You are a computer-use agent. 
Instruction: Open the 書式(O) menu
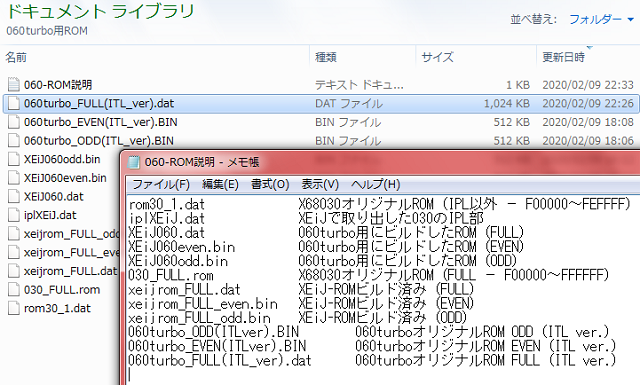(x=270, y=185)
